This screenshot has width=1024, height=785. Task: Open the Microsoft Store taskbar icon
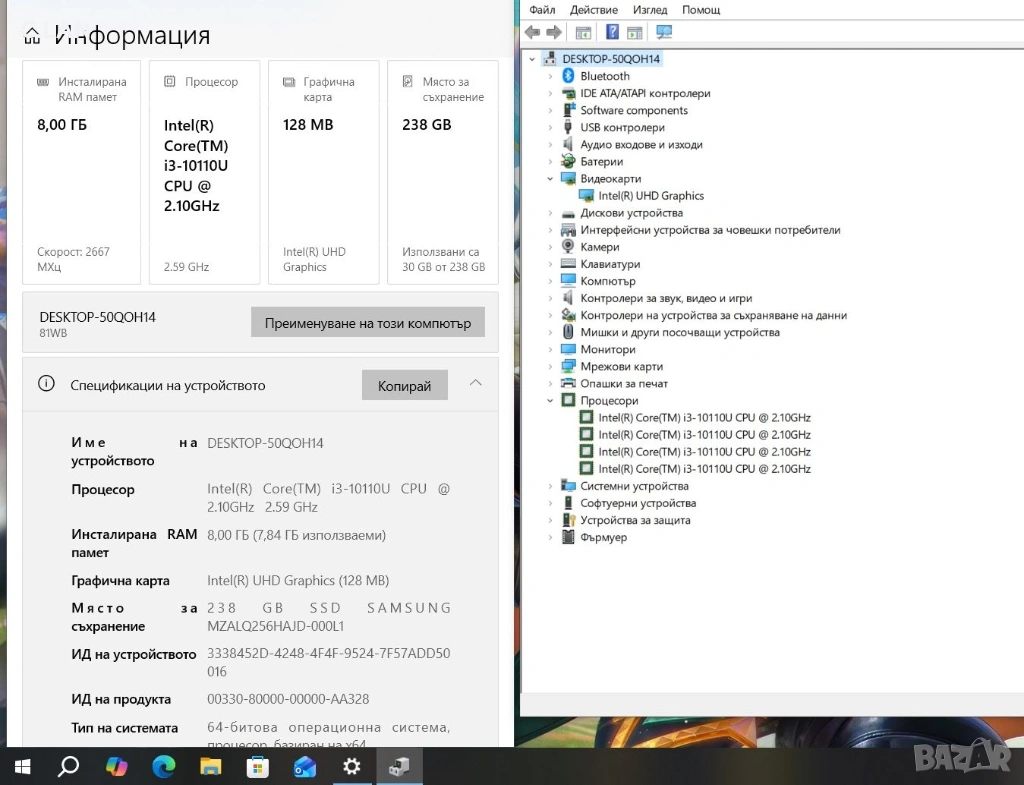(258, 767)
